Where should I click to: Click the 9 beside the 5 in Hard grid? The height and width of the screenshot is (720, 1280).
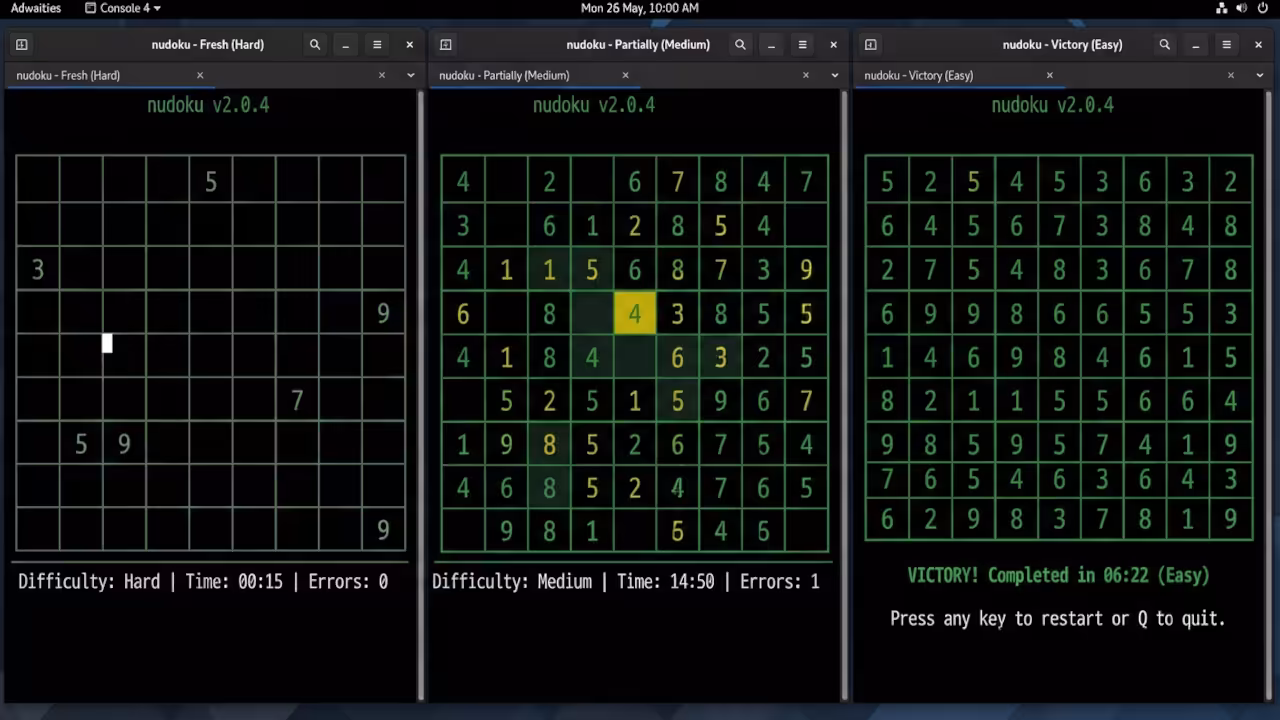(x=124, y=443)
